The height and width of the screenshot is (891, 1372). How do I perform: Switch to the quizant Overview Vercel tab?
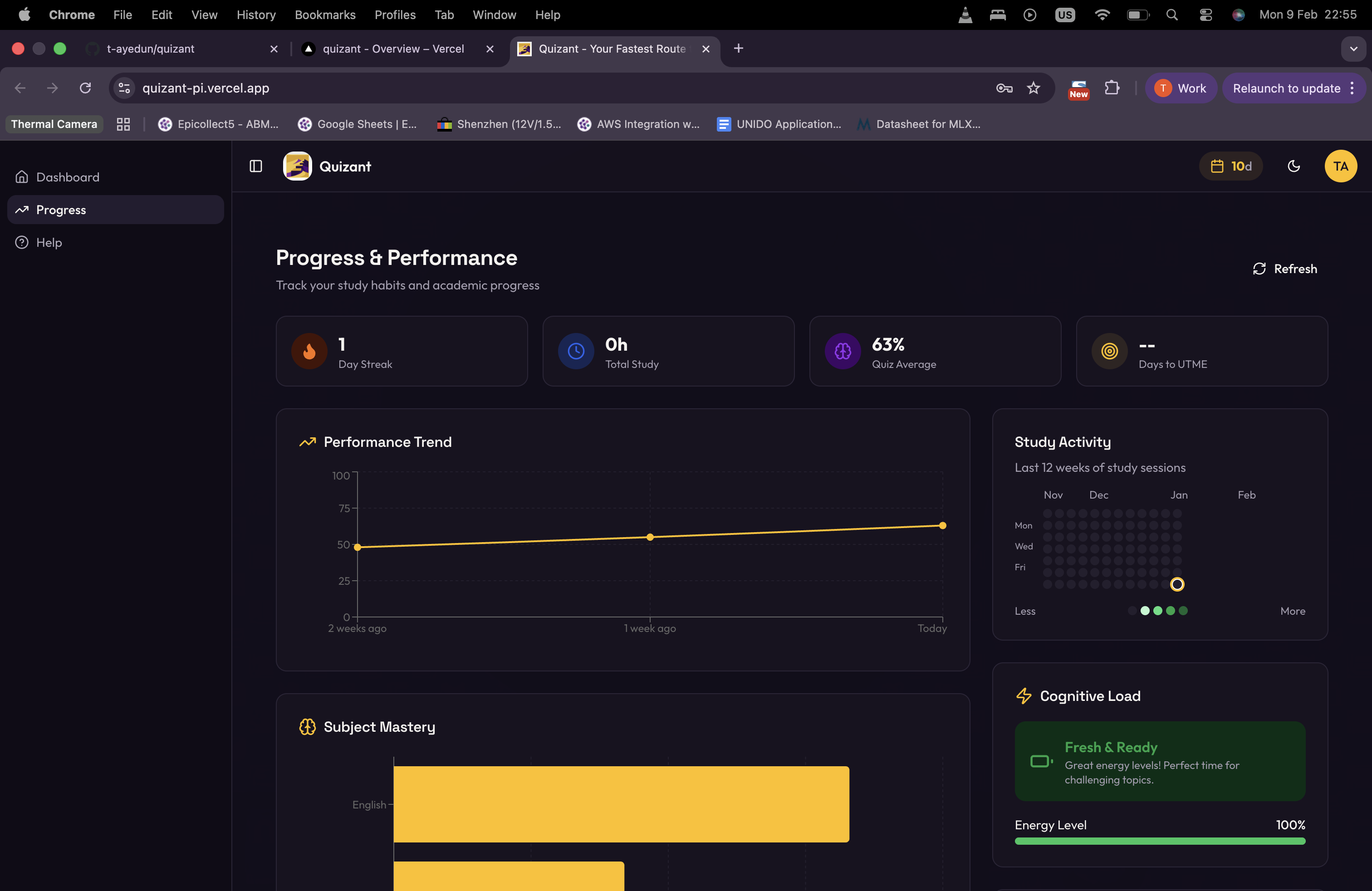point(393,49)
